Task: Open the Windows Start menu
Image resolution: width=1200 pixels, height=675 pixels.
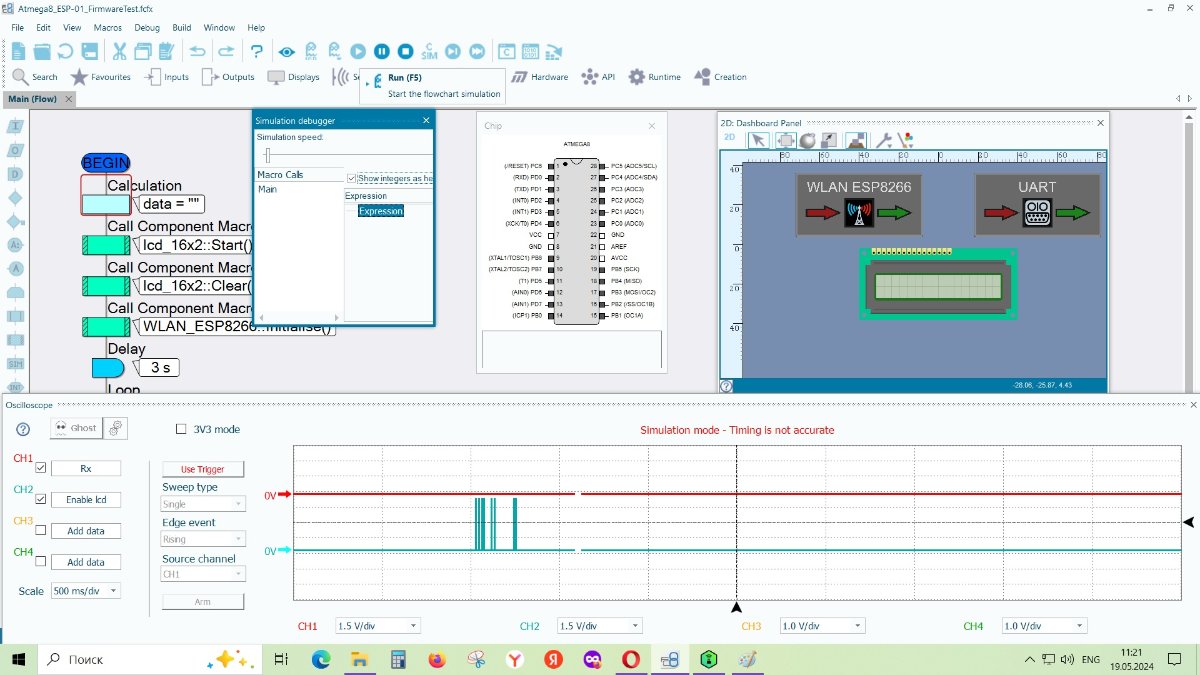Action: coord(18,659)
